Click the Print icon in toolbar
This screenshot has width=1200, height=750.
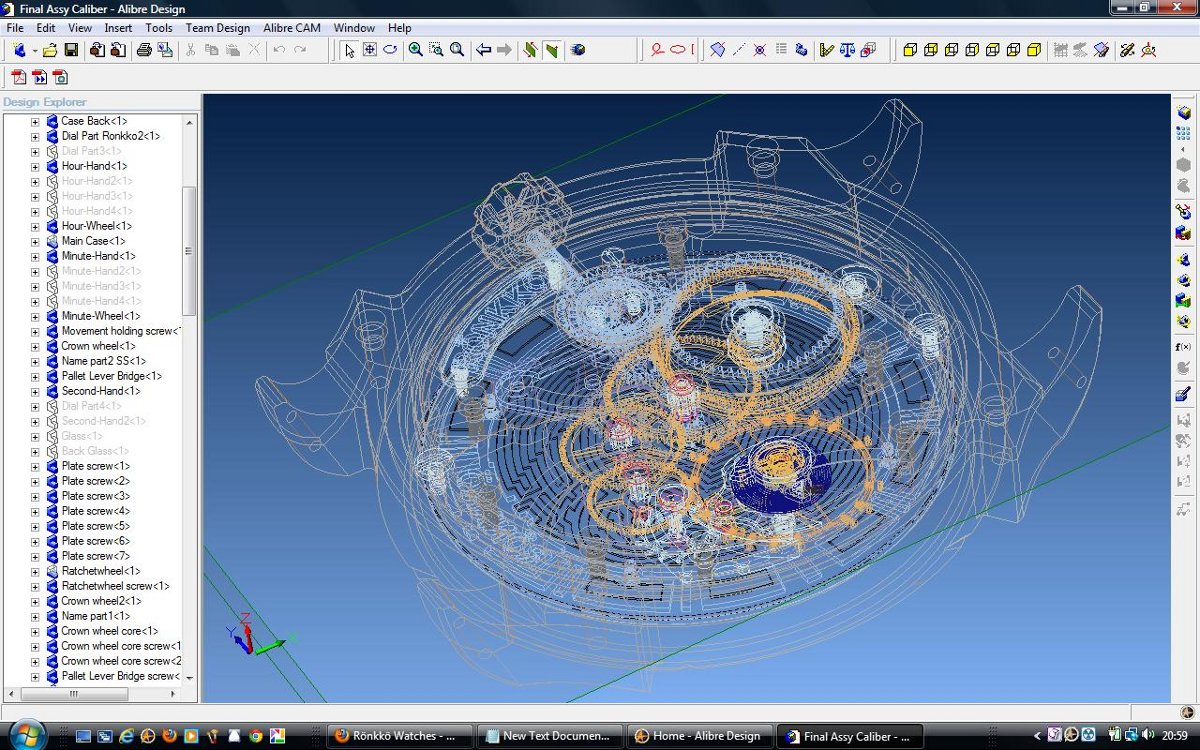pos(144,50)
